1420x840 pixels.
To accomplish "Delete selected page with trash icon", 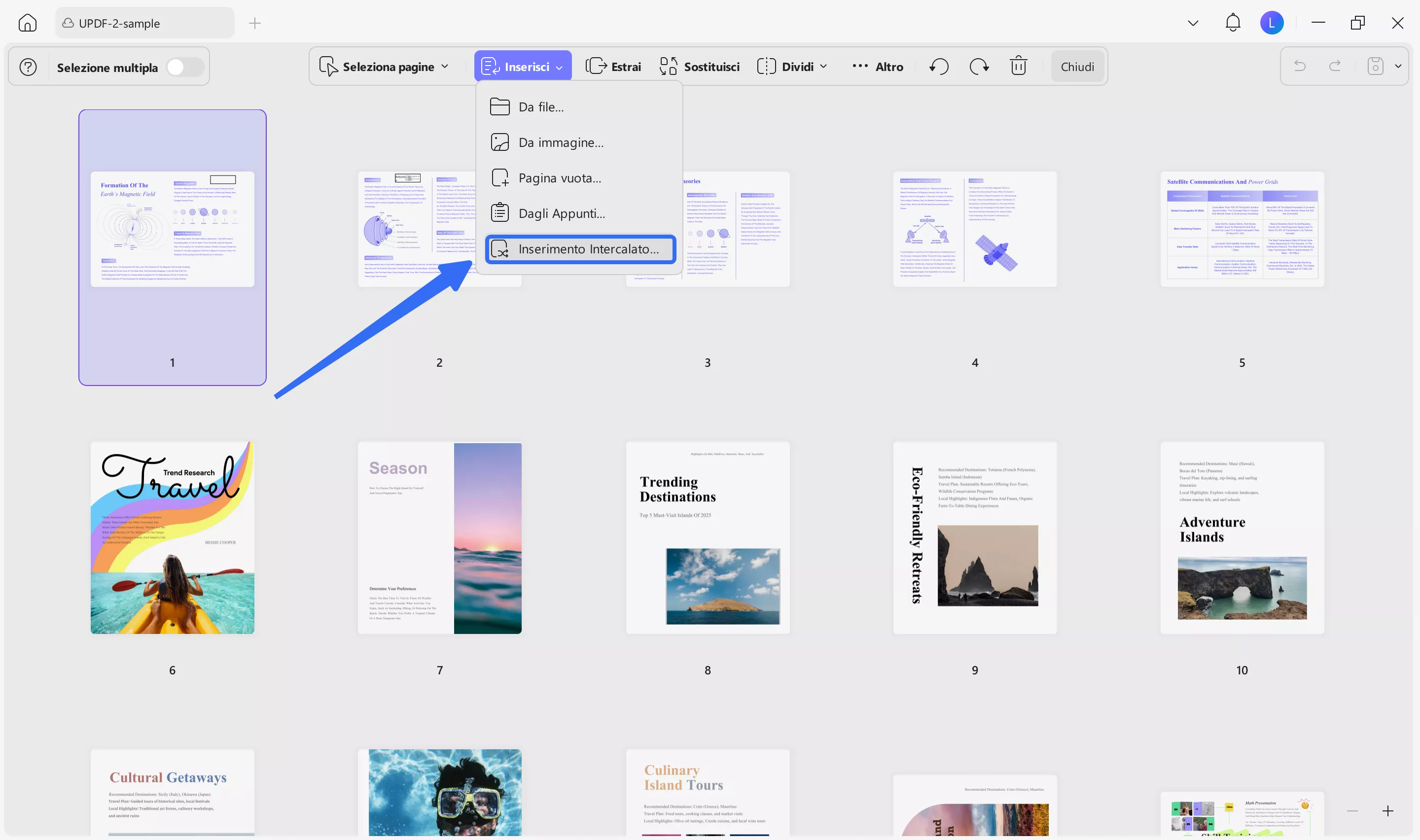I will pos(1018,67).
